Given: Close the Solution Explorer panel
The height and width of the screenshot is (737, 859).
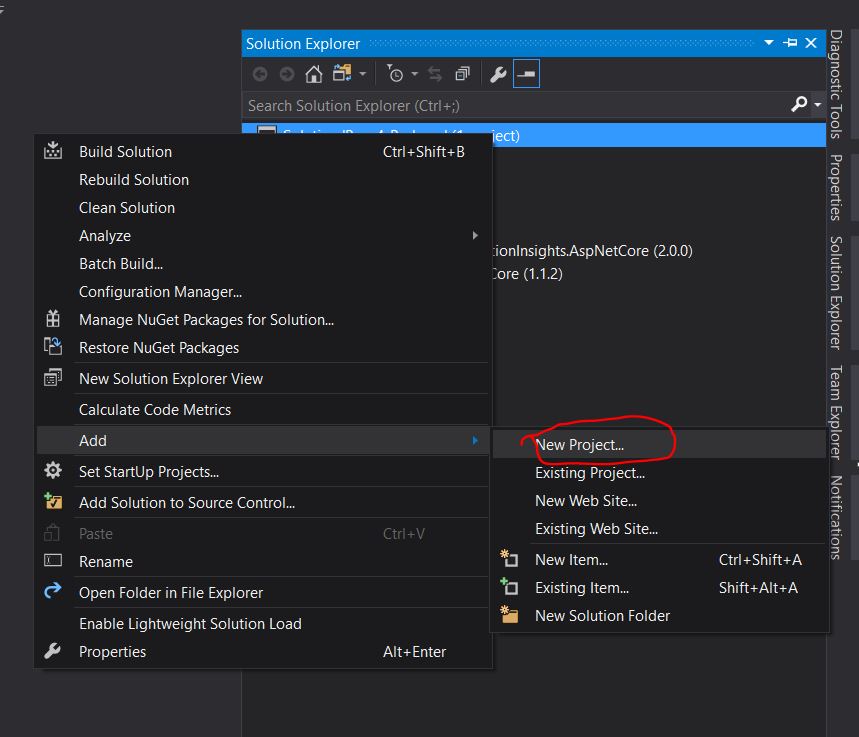Looking at the screenshot, I should point(811,43).
